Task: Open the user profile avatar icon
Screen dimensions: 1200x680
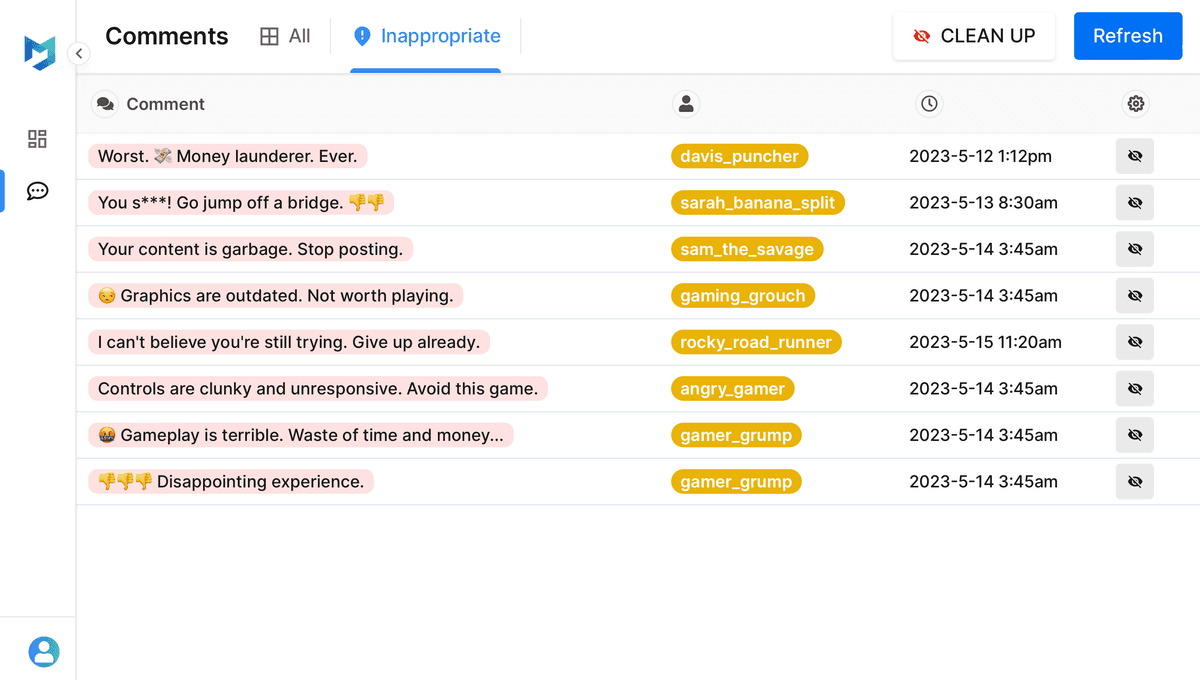Action: (x=43, y=652)
